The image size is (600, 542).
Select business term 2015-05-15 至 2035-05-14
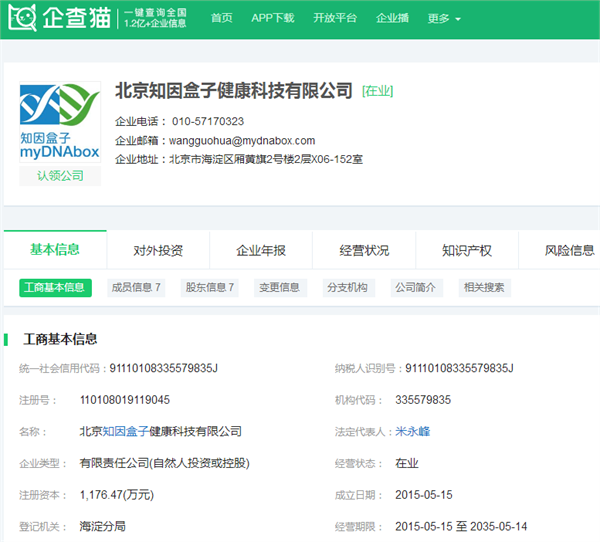click(x=461, y=527)
